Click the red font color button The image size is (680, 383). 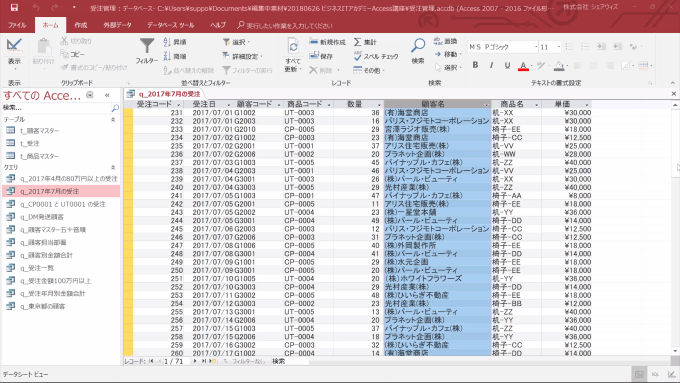[523, 65]
